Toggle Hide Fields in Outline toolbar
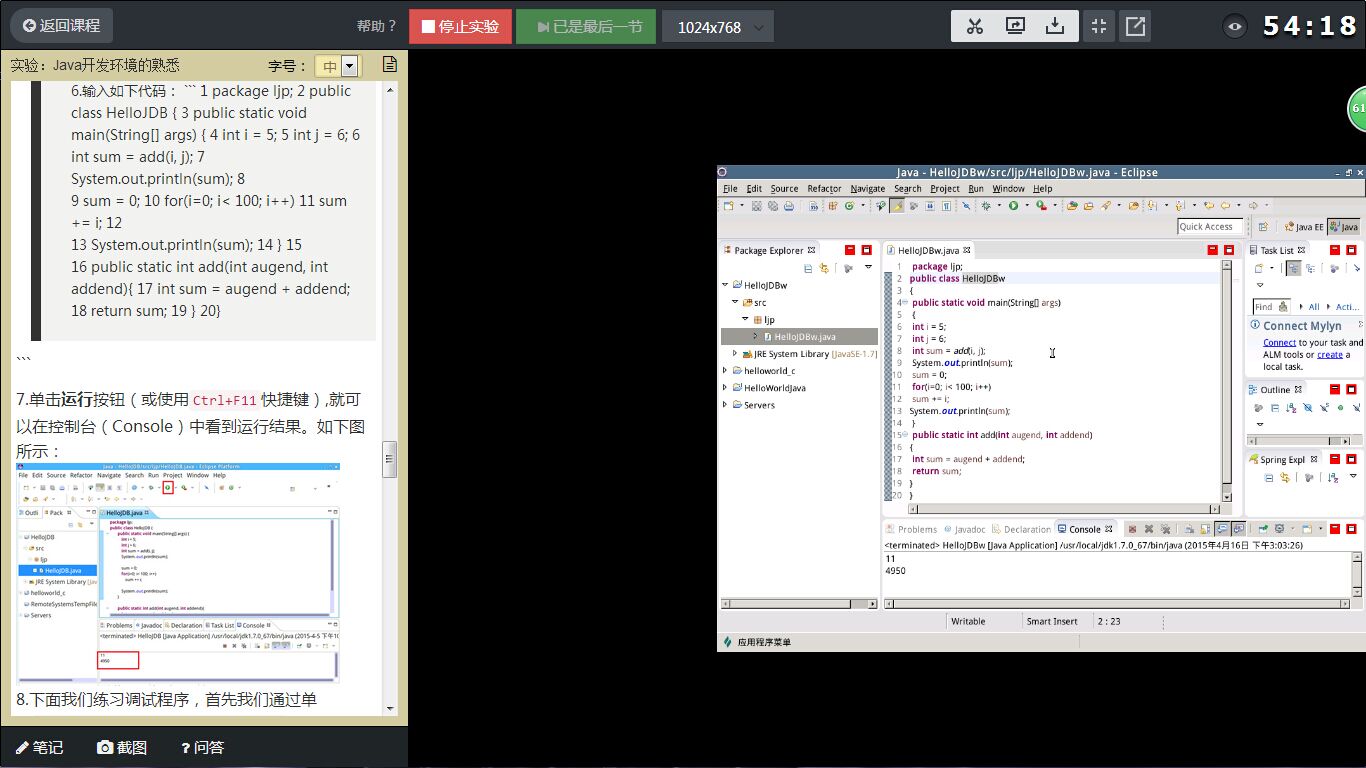 click(x=1307, y=408)
